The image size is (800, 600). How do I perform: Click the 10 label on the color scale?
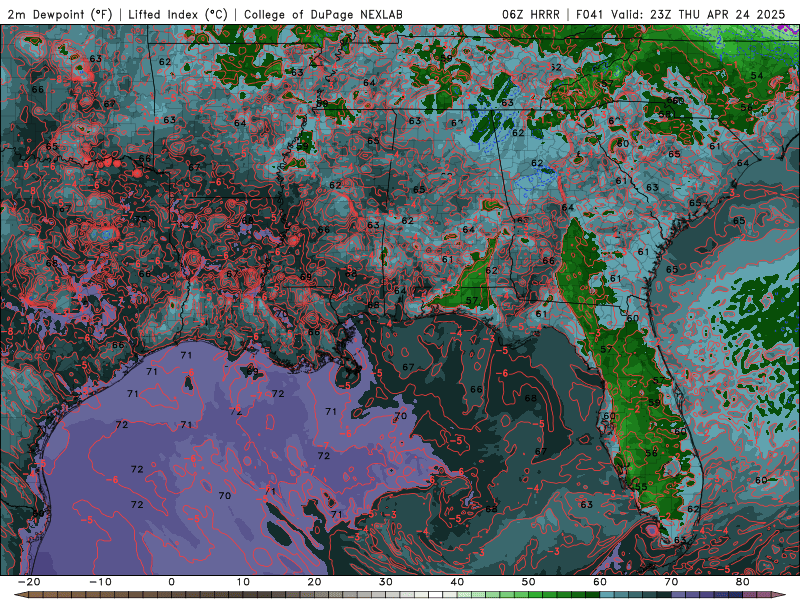[243, 582]
